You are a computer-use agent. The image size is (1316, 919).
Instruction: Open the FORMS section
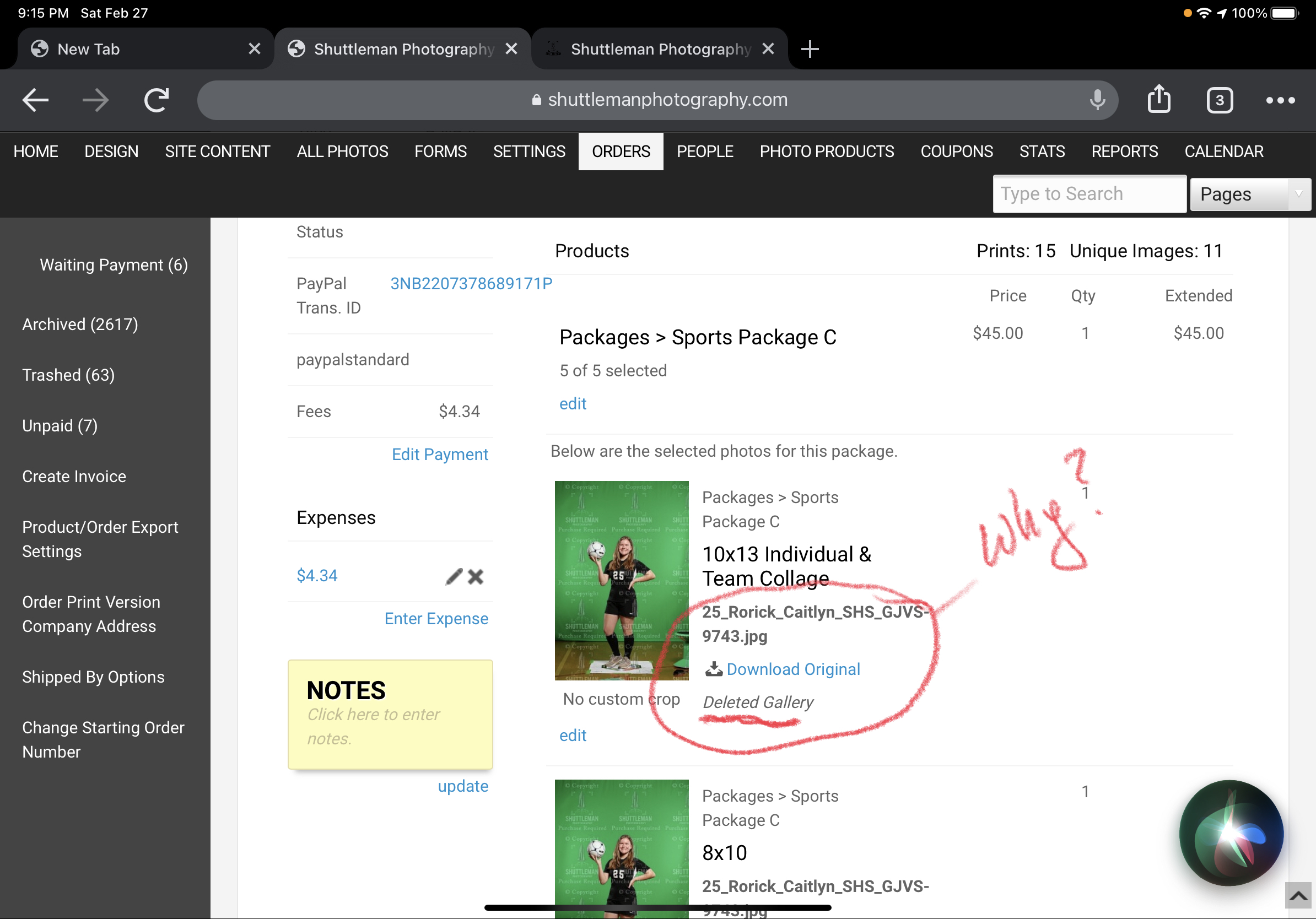(x=440, y=152)
